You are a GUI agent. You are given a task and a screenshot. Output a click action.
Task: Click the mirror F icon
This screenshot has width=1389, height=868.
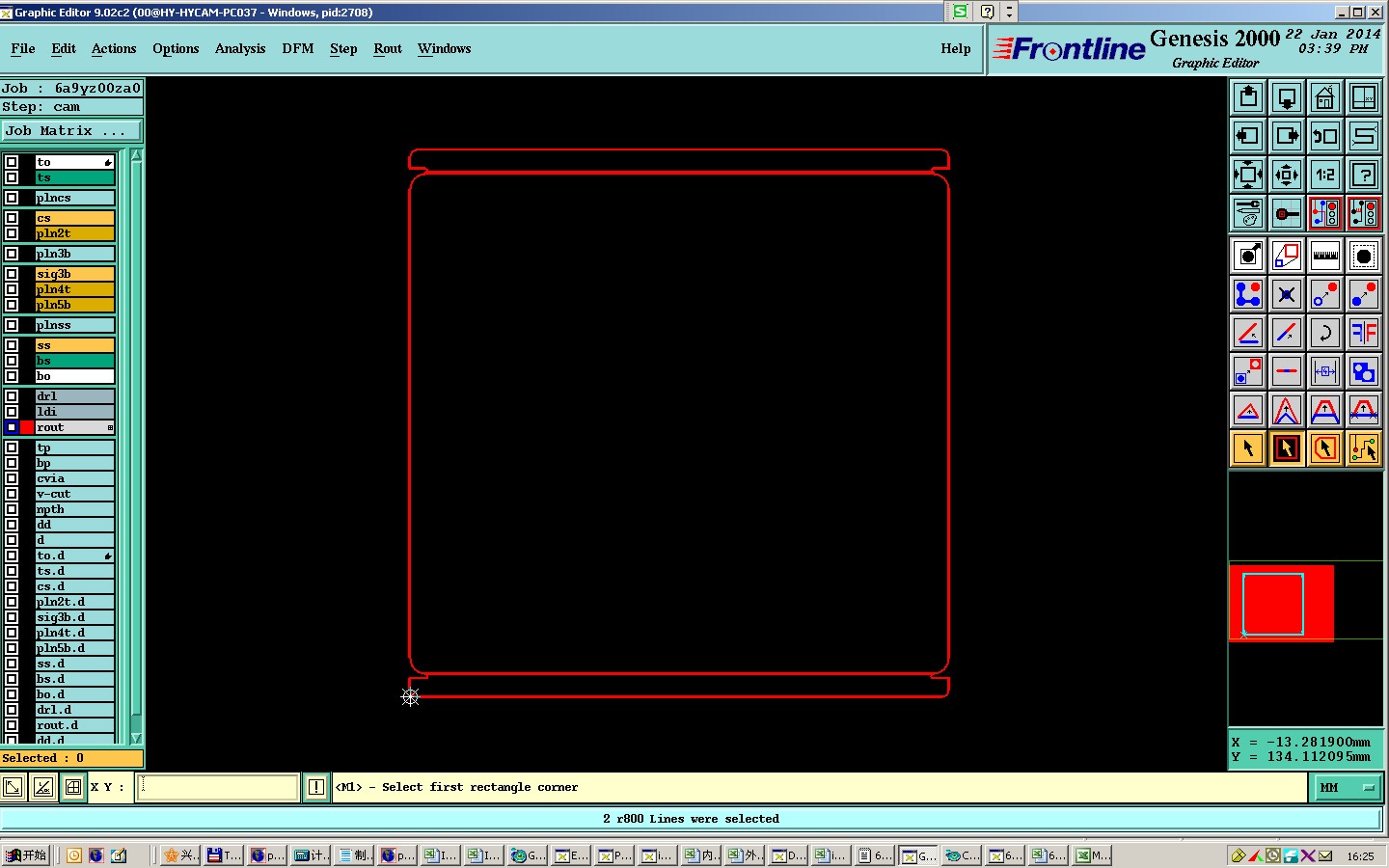point(1364,333)
